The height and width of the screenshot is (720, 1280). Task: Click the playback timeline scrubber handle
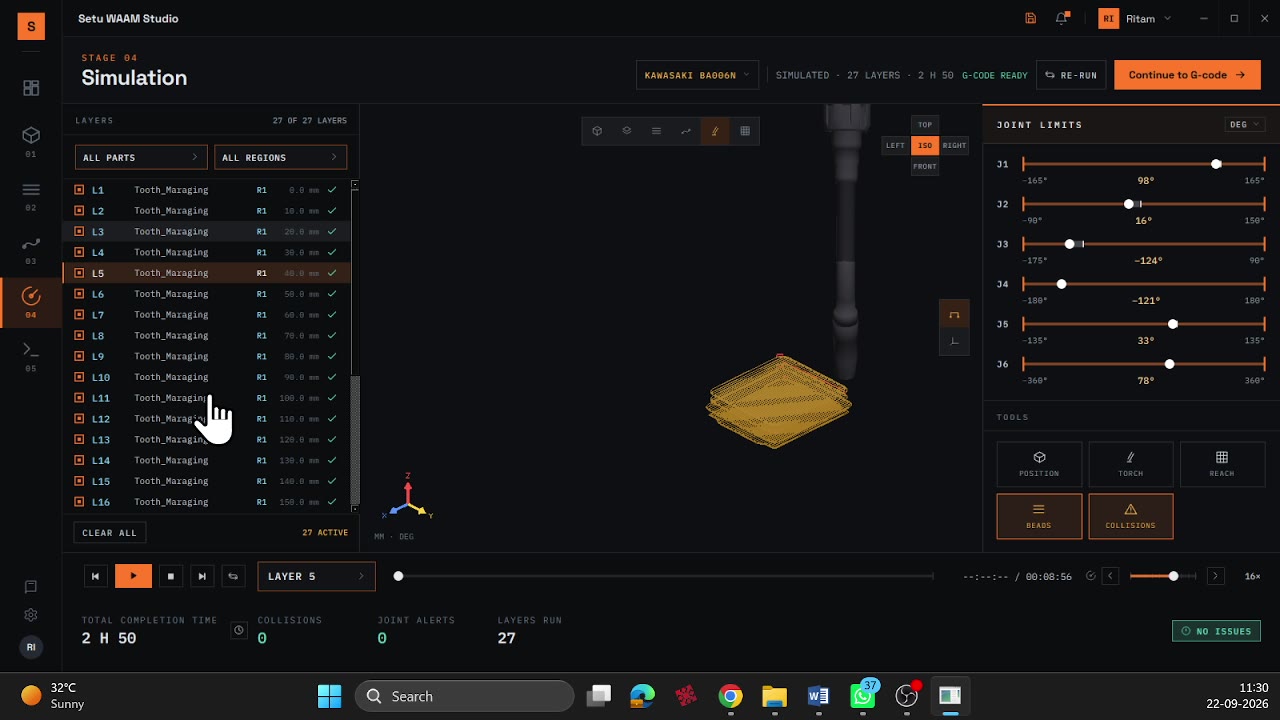398,576
